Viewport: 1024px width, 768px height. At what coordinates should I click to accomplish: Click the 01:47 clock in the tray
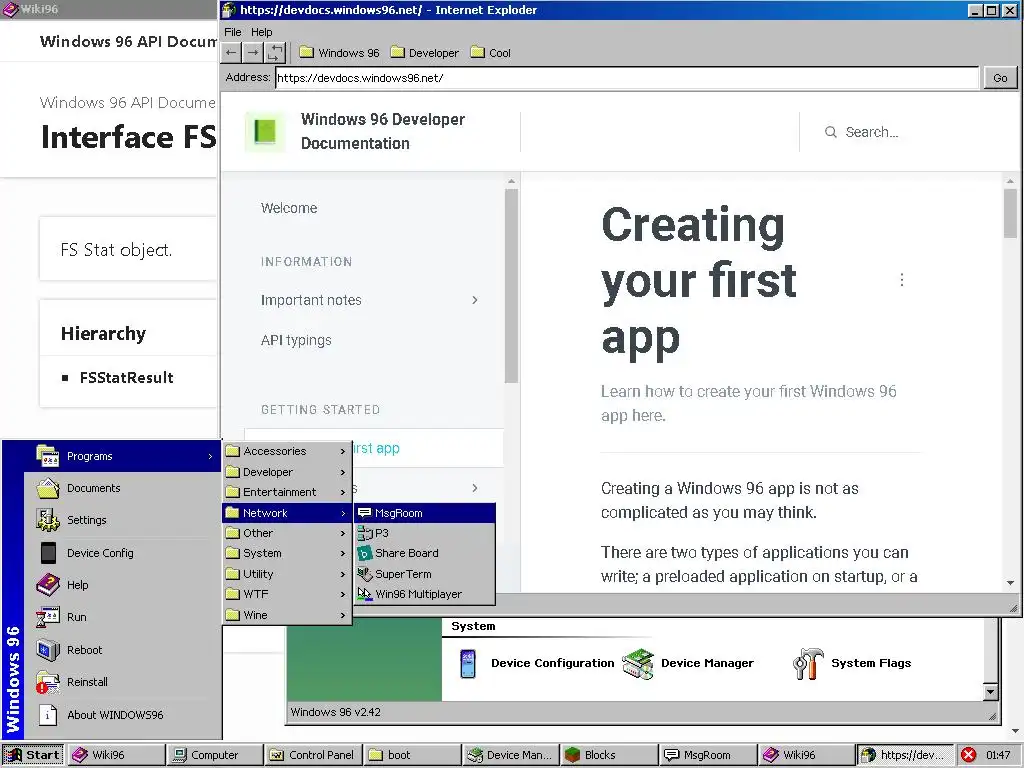coord(999,755)
